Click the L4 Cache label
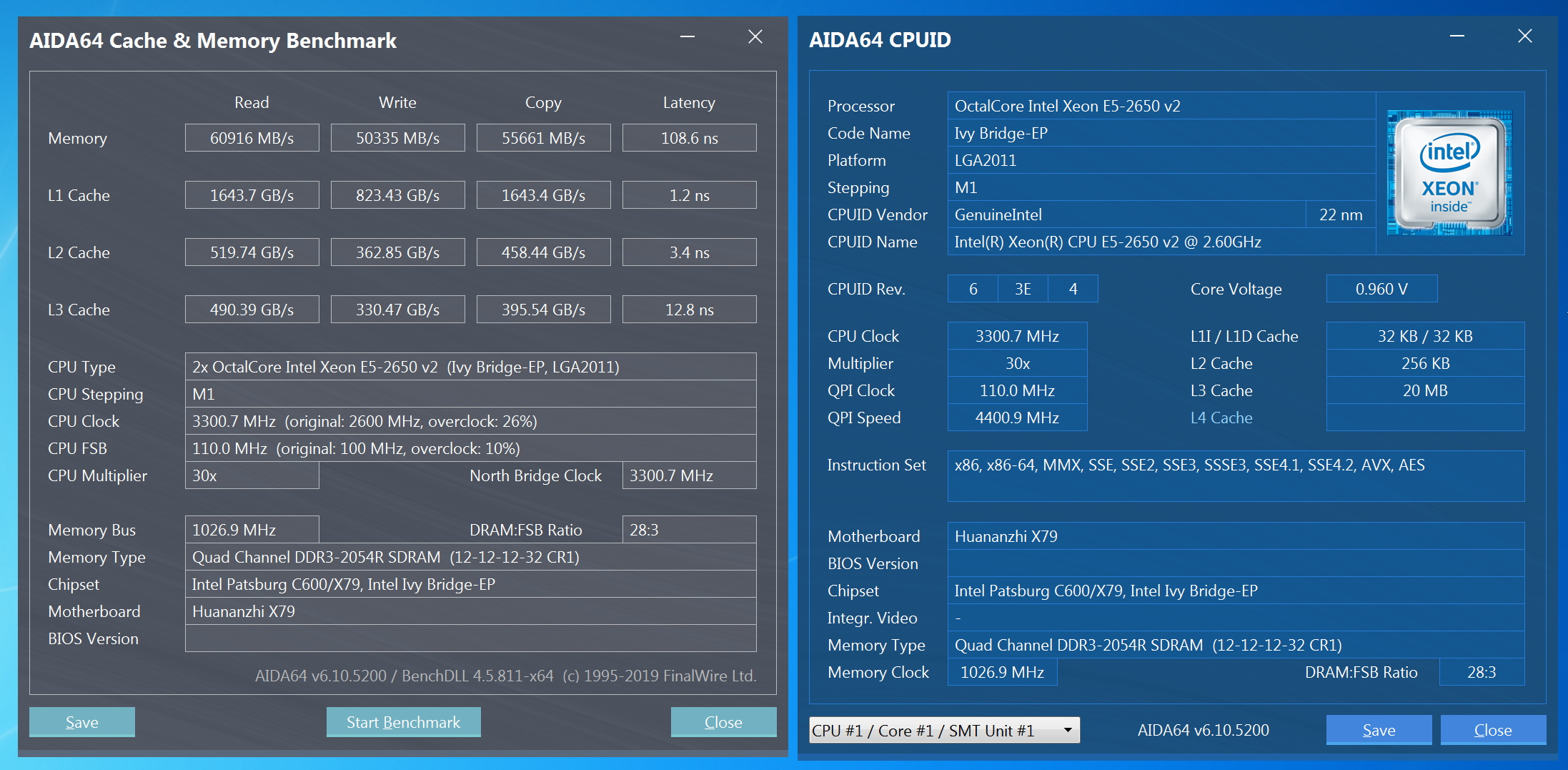The height and width of the screenshot is (770, 1568). 1221,418
